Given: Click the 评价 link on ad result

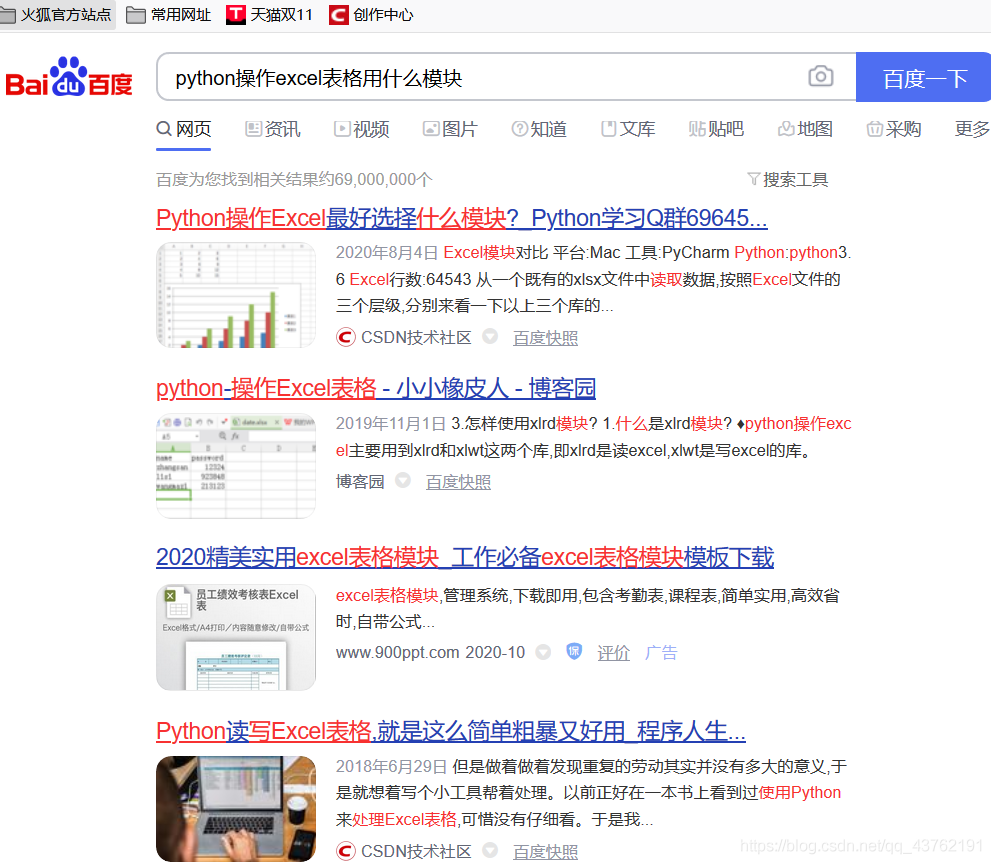Looking at the screenshot, I should click(614, 653).
